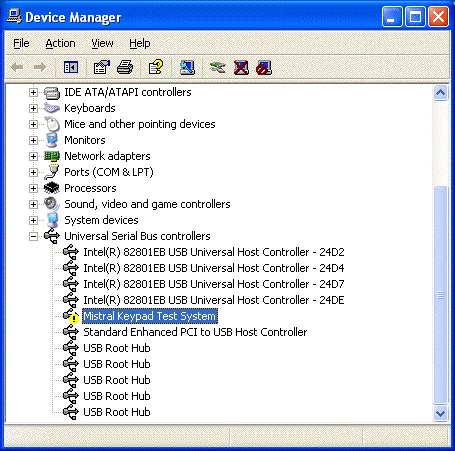Click USB icon beside Standard Enhanced PCI controller
The width and height of the screenshot is (455, 451).
(71, 332)
